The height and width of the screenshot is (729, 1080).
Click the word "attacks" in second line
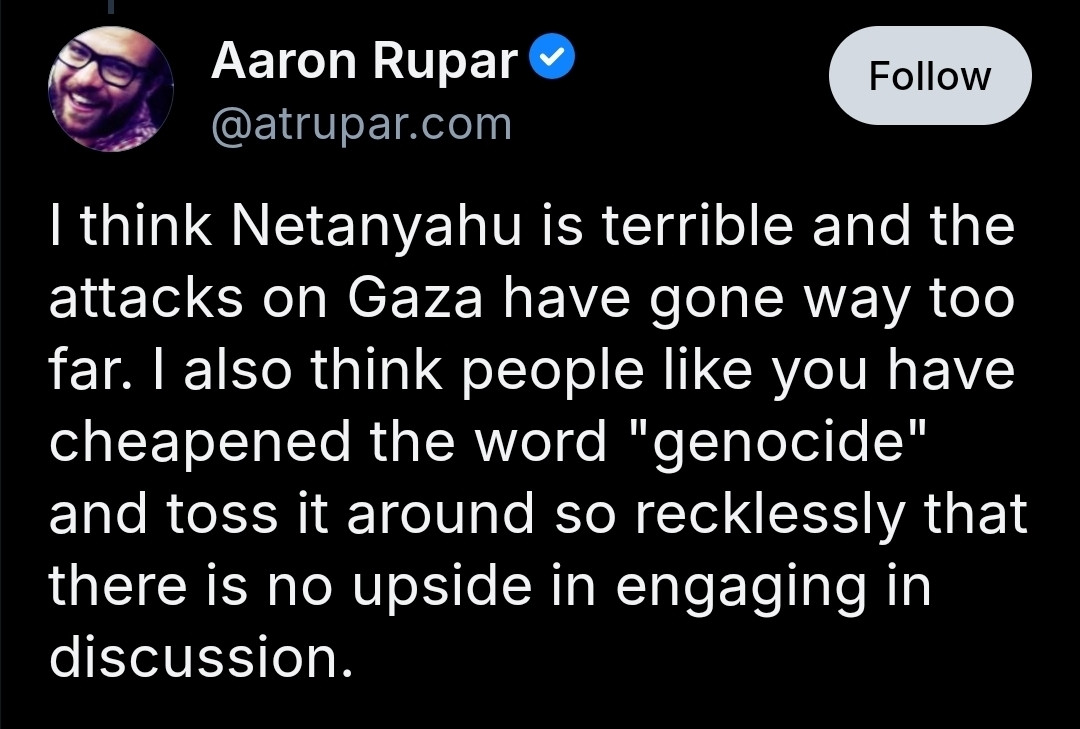click(x=146, y=299)
